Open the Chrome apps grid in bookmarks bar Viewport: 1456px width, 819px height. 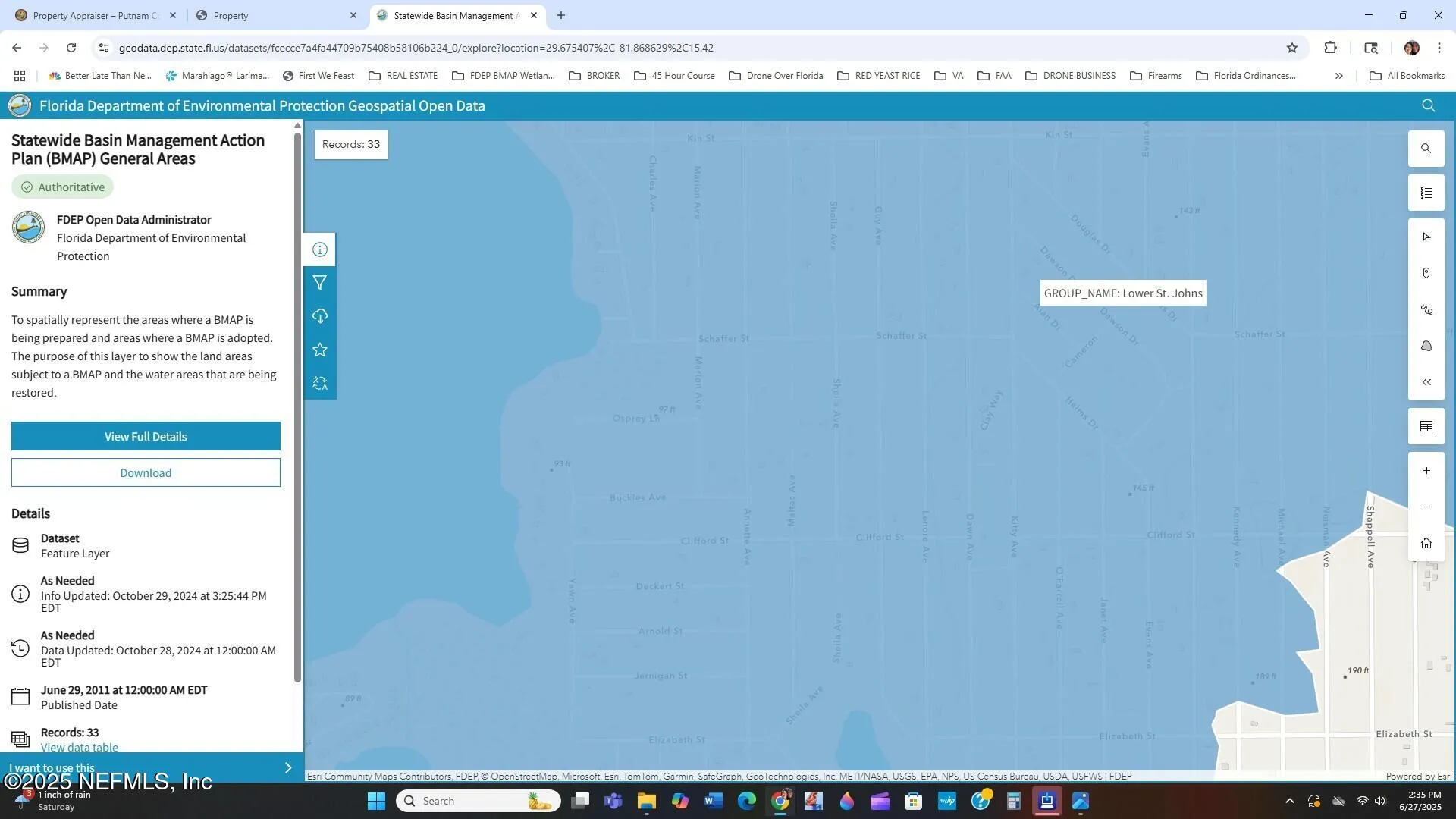20,76
